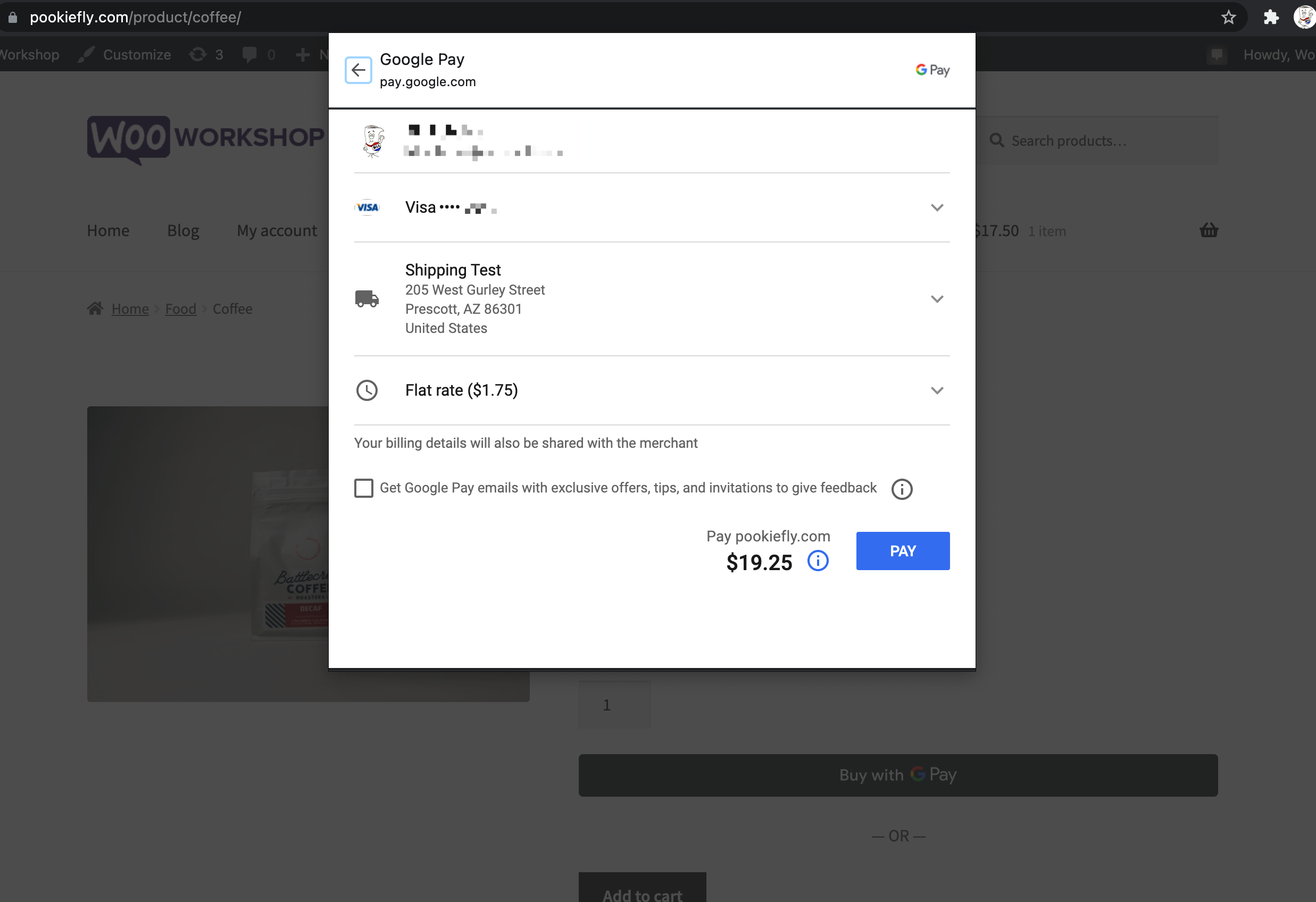Open the notification icon near Howdy

tap(1217, 54)
